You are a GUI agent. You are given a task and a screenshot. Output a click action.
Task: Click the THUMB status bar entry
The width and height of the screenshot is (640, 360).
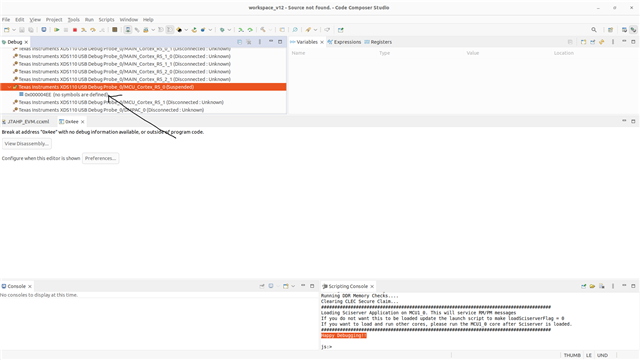(572, 355)
